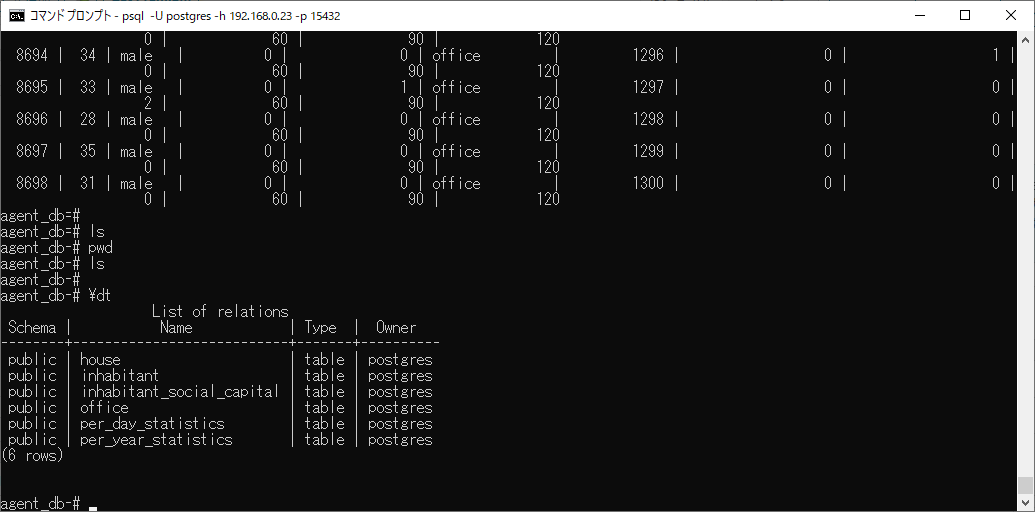Minimize the Command Prompt window
This screenshot has width=1035, height=512.
coord(919,15)
